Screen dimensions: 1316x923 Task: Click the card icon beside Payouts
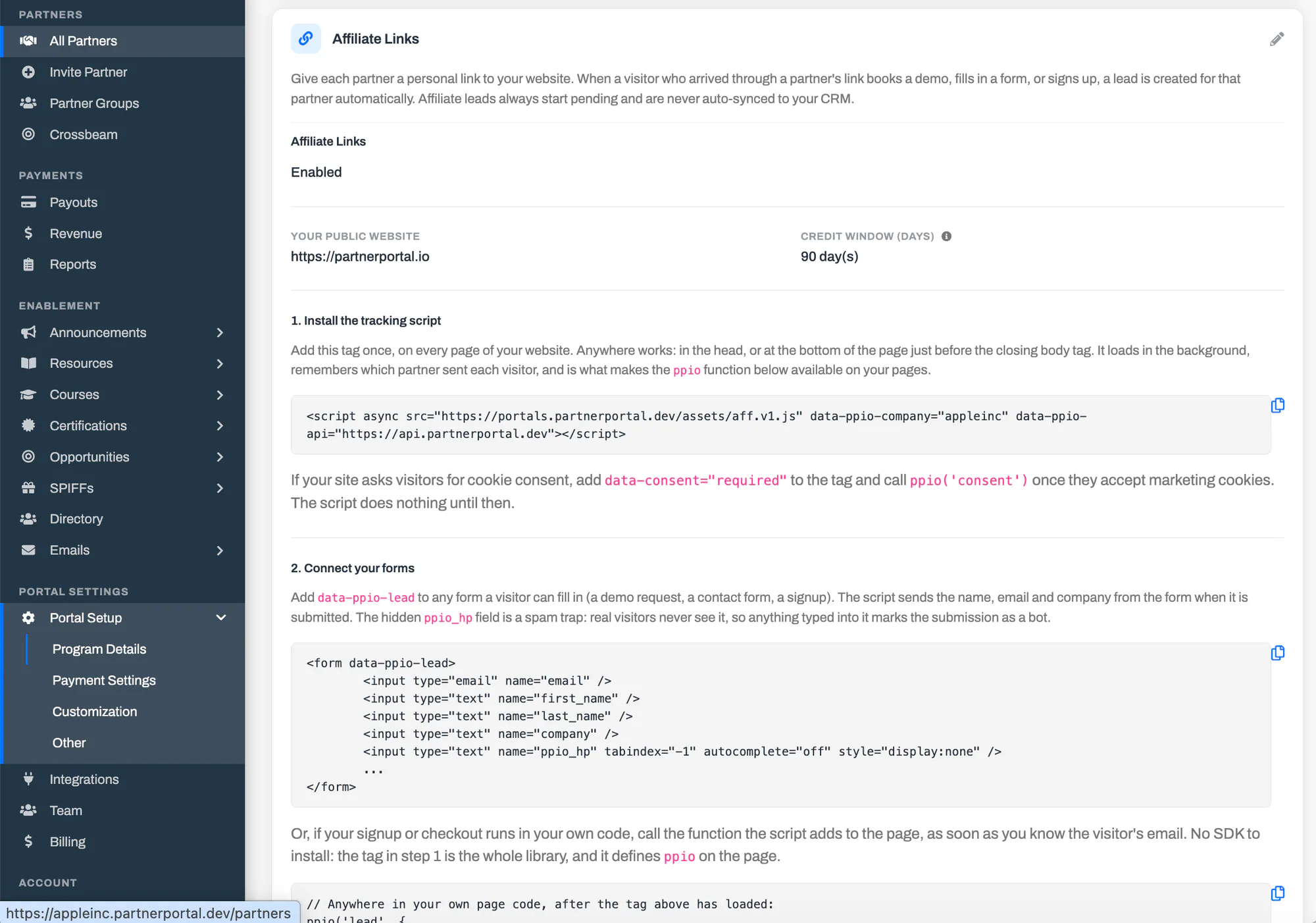(28, 202)
